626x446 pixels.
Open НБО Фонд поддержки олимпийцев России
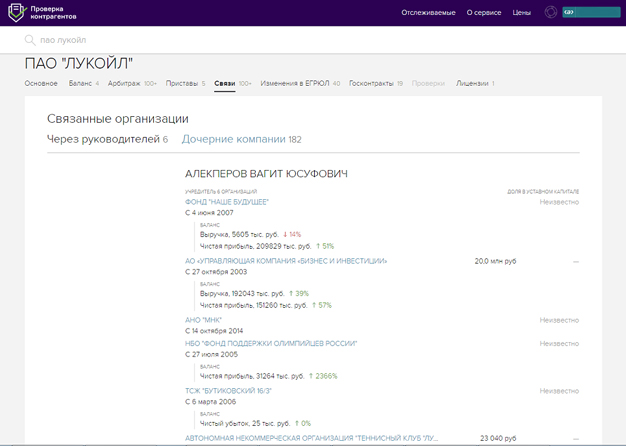[x=271, y=343]
